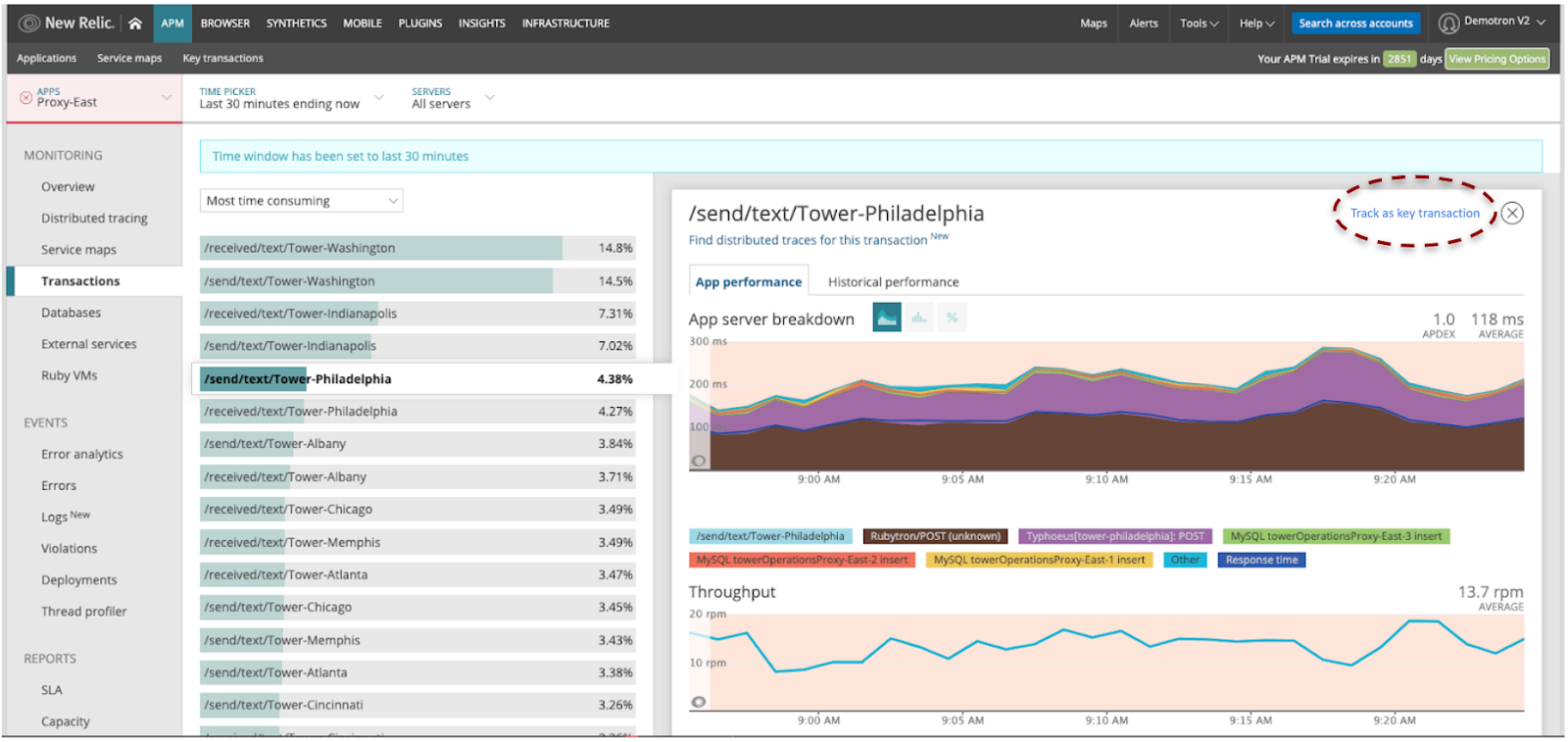The height and width of the screenshot is (742, 1568).
Task: Open the Most time consuming sort dropdown
Action: point(301,201)
